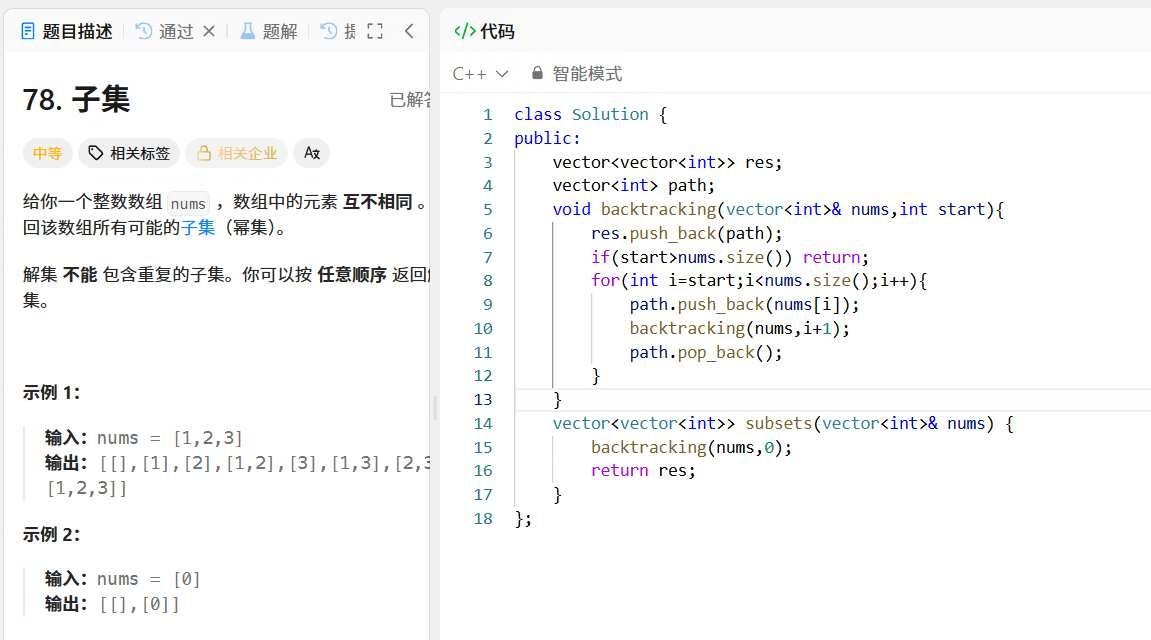Click the inline nums code term
The image size is (1151, 640).
click(189, 203)
